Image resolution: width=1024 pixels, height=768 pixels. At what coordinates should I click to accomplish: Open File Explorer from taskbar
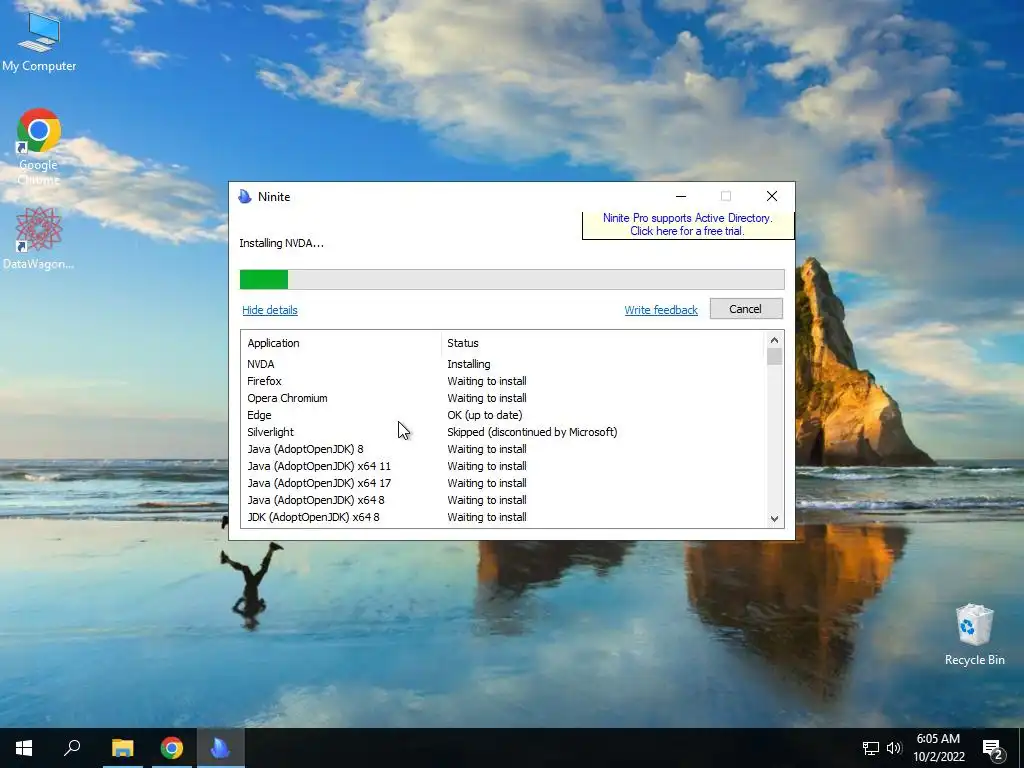pos(122,748)
